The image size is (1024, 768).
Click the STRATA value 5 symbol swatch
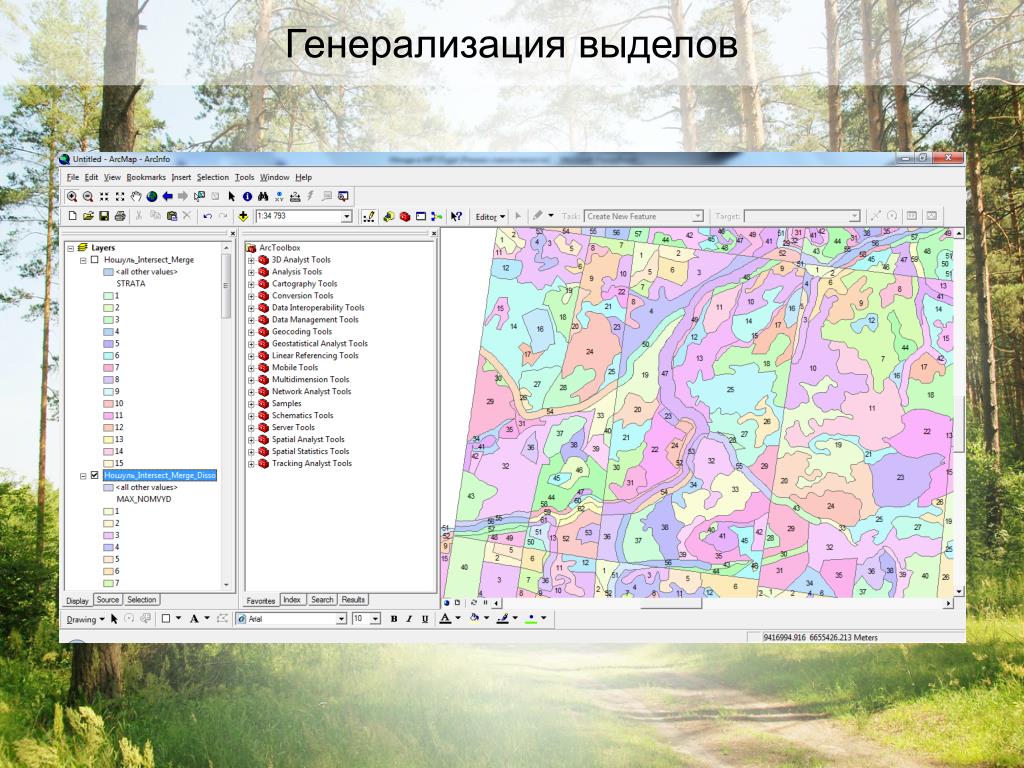tap(108, 344)
